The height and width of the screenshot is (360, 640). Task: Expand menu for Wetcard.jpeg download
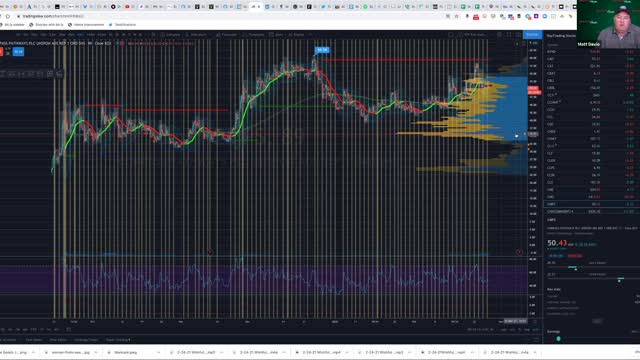click(158, 352)
